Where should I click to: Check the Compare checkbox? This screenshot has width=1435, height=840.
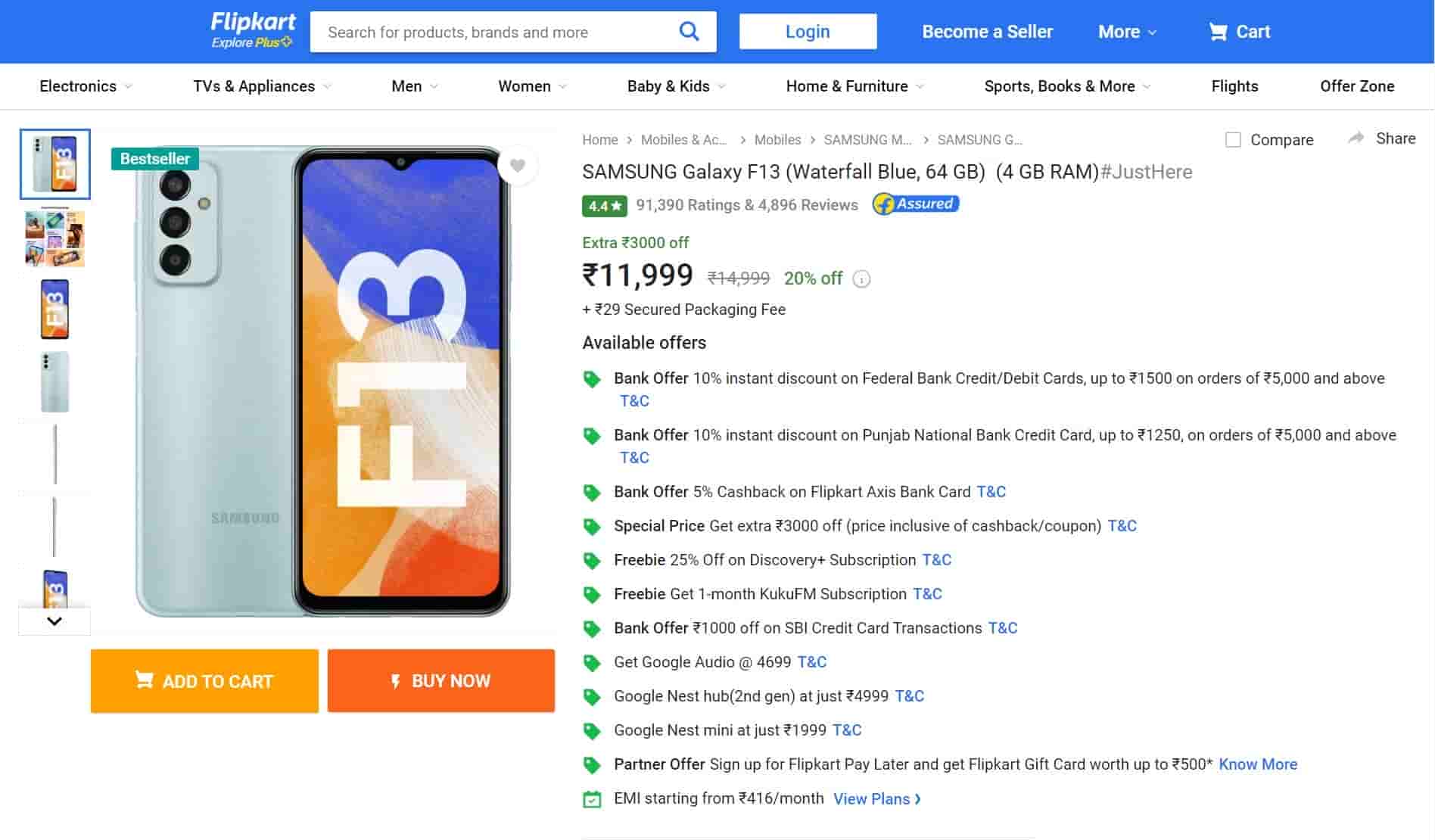tap(1233, 139)
